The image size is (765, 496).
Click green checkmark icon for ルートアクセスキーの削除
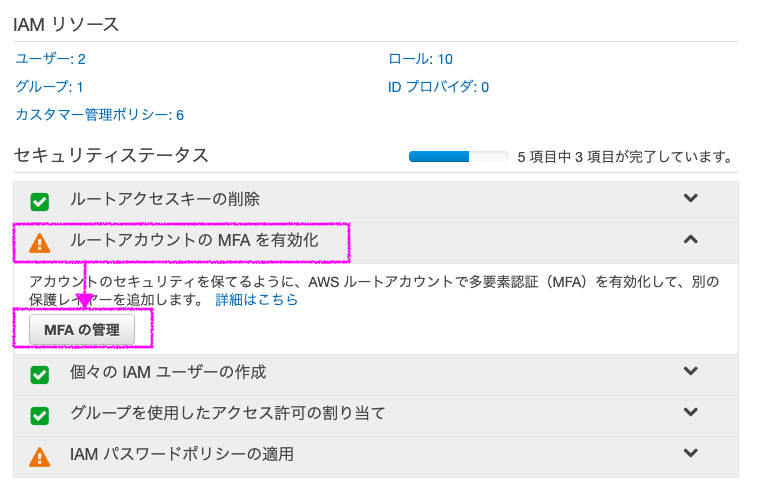[40, 201]
